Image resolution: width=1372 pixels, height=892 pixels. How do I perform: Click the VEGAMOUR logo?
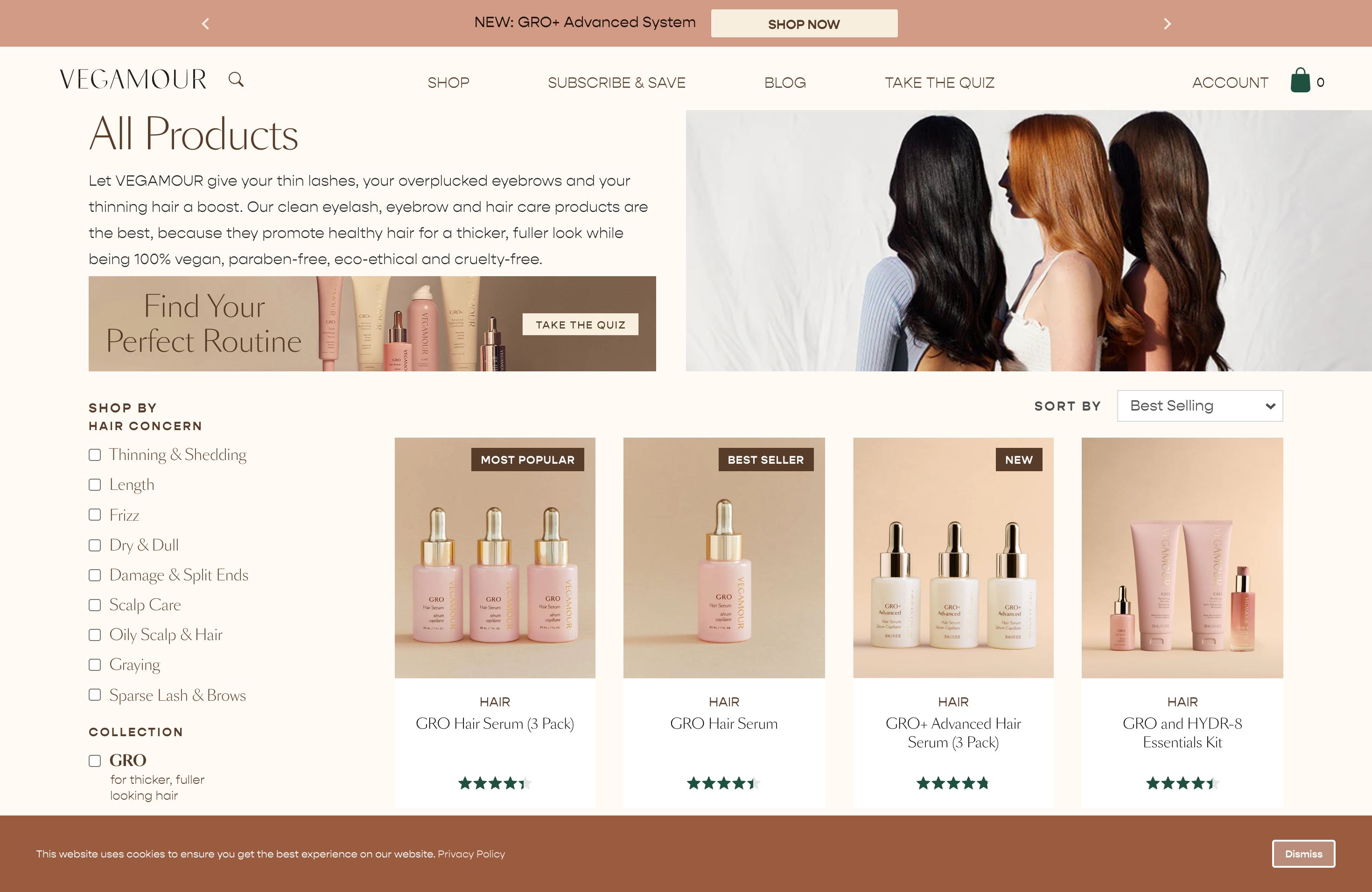tap(134, 79)
